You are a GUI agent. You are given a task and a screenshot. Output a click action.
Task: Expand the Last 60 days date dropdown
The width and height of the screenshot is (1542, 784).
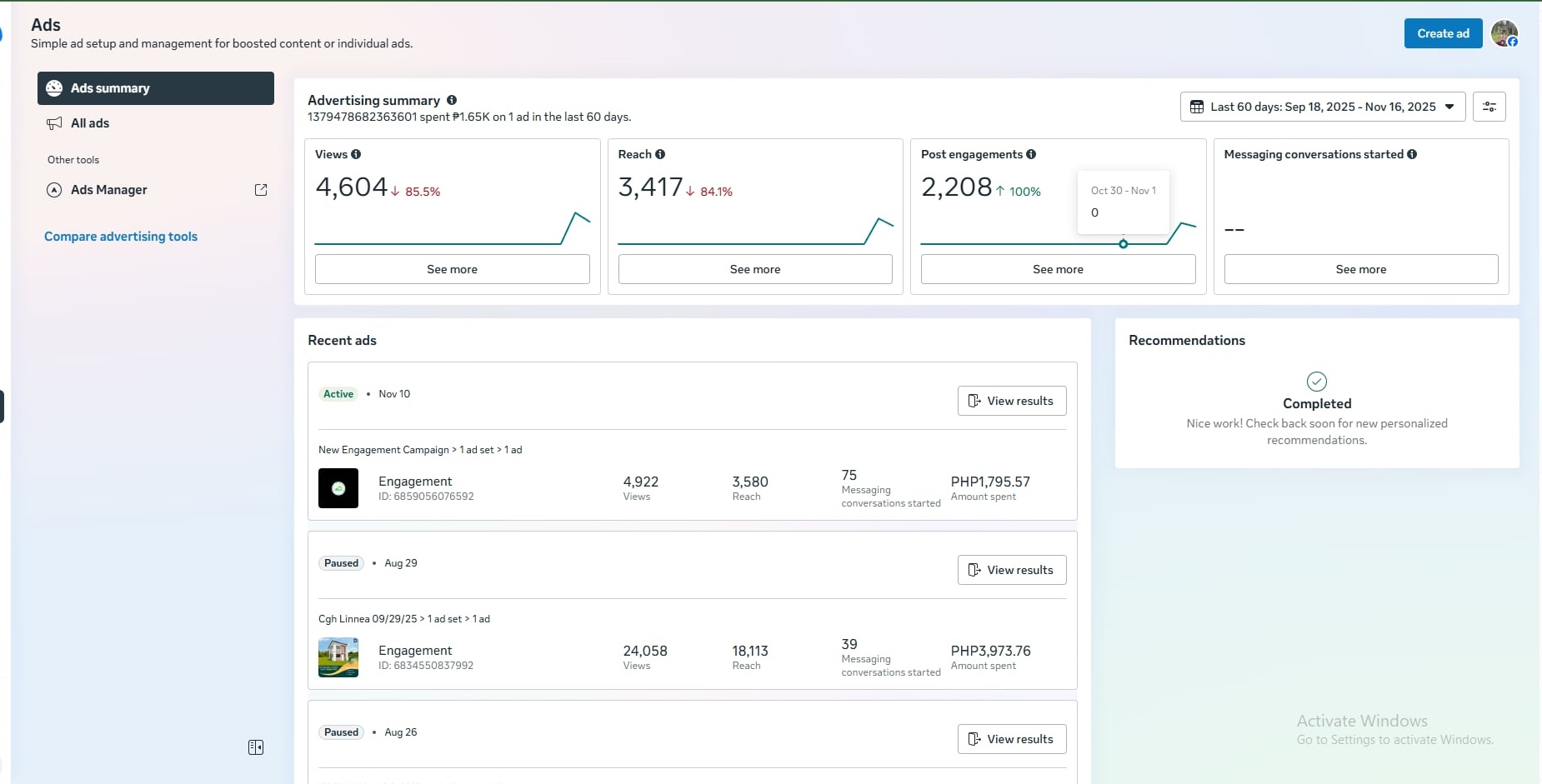1322,107
